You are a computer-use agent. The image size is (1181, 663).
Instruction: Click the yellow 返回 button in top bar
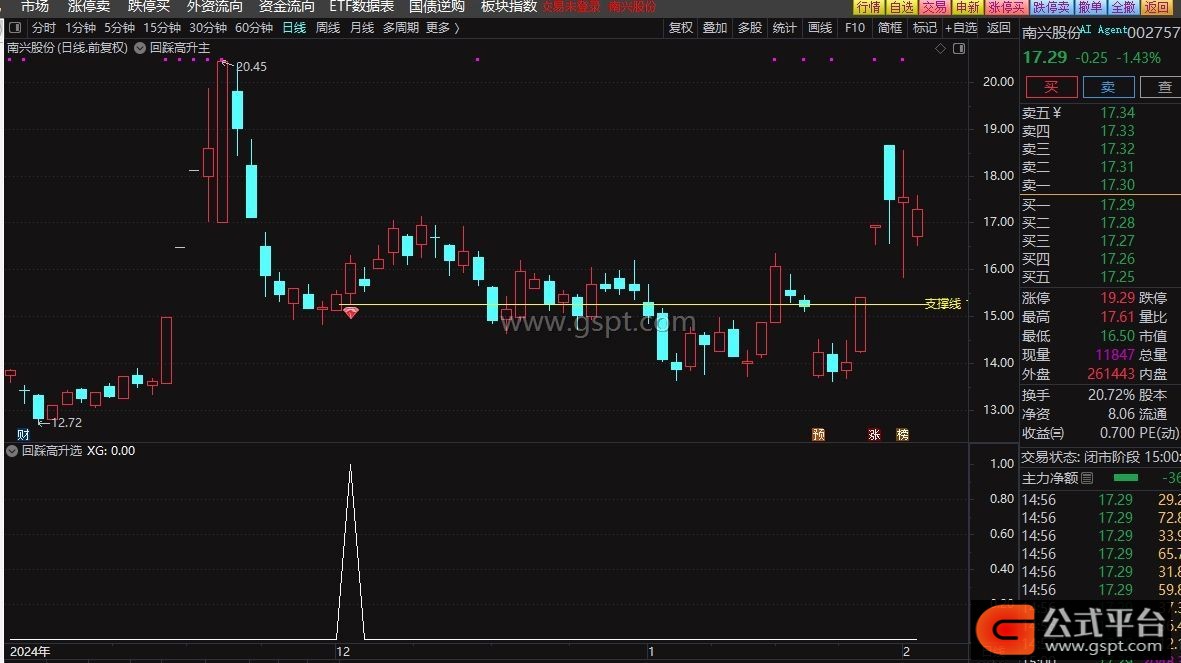1156,7
